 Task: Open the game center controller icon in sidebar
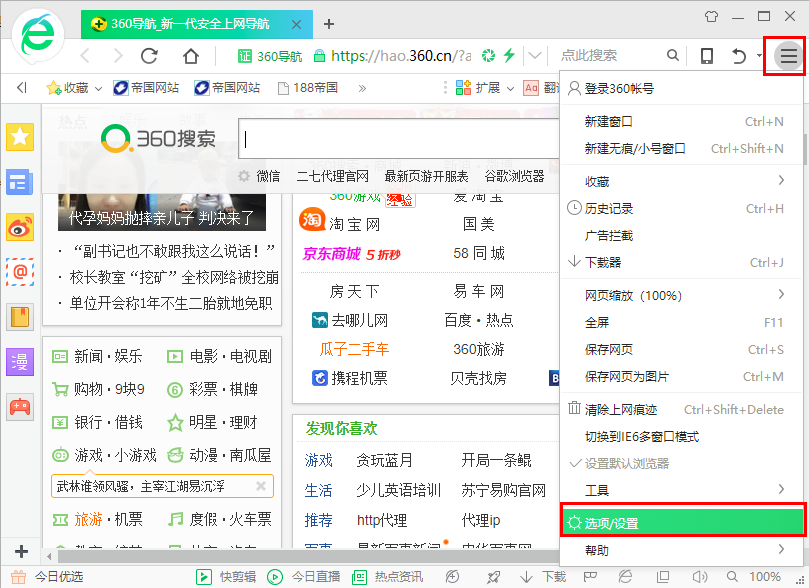coord(20,407)
